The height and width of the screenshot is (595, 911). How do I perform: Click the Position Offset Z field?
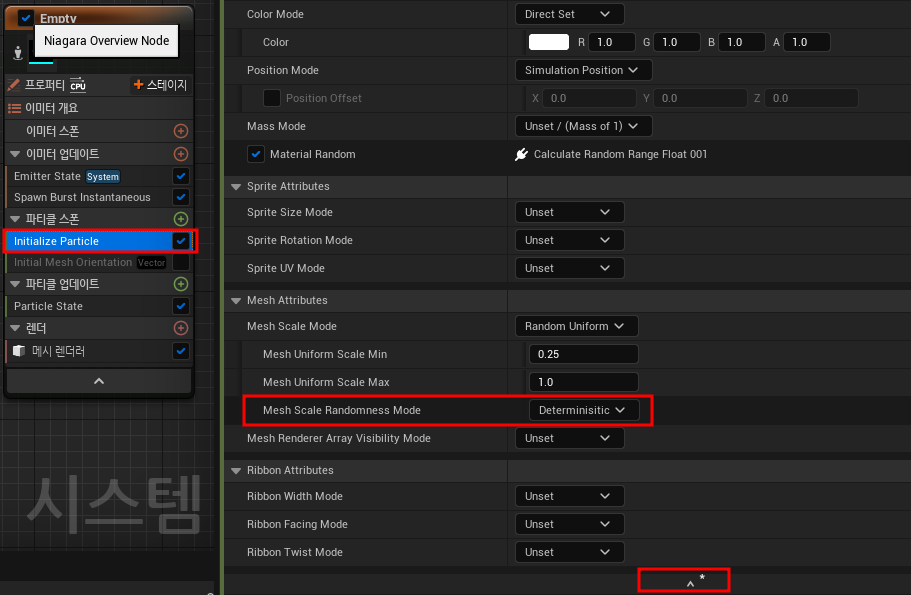[811, 98]
